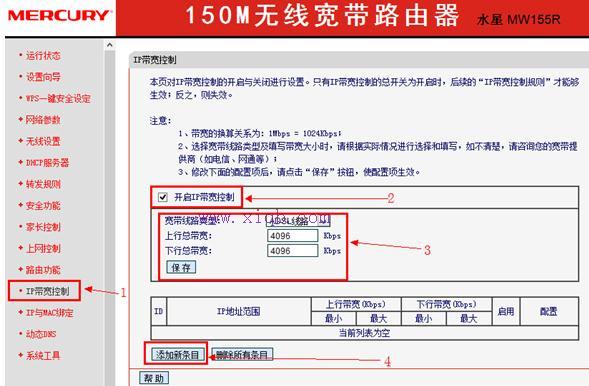
Task: Expand 网络参数 menu
Action: [43, 120]
